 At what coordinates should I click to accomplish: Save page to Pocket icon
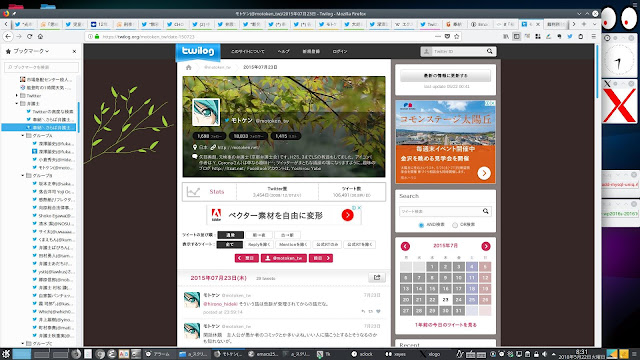(447, 36)
